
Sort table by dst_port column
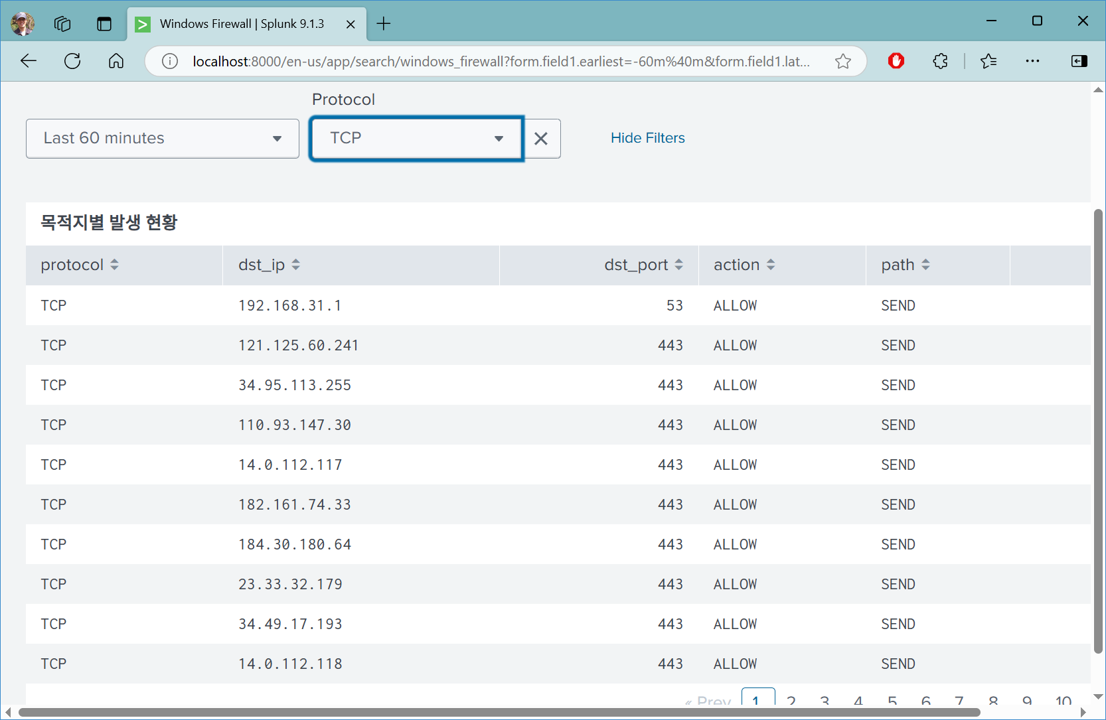pos(643,265)
